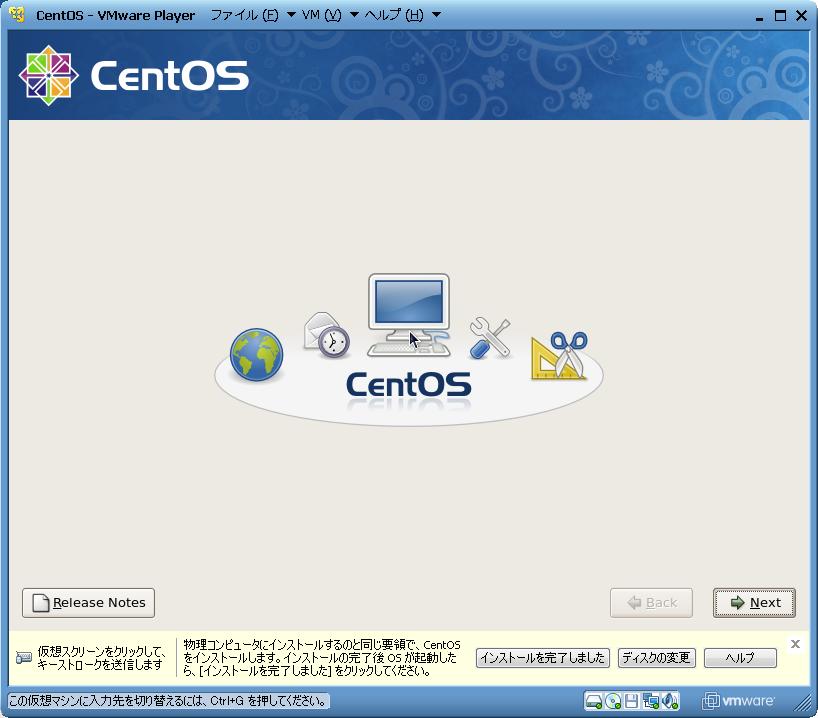818x718 pixels.
Task: Open the ファイル (F) menu
Action: click(x=244, y=15)
